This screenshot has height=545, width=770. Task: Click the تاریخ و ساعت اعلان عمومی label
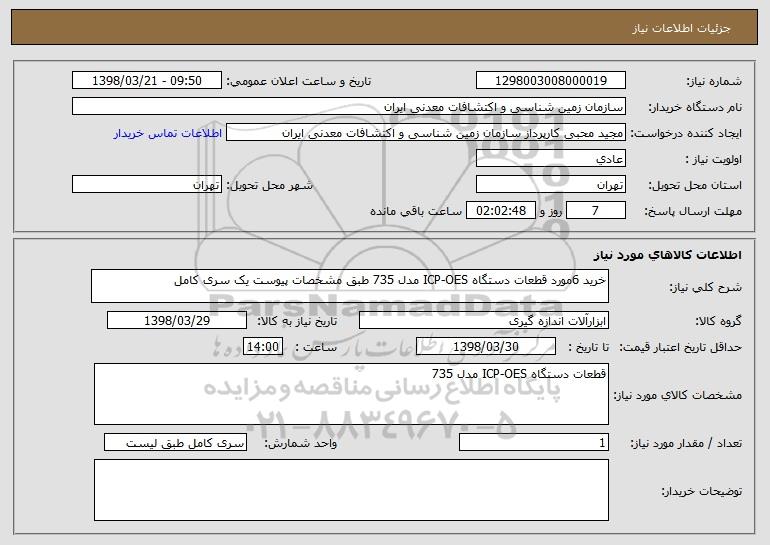coord(299,82)
